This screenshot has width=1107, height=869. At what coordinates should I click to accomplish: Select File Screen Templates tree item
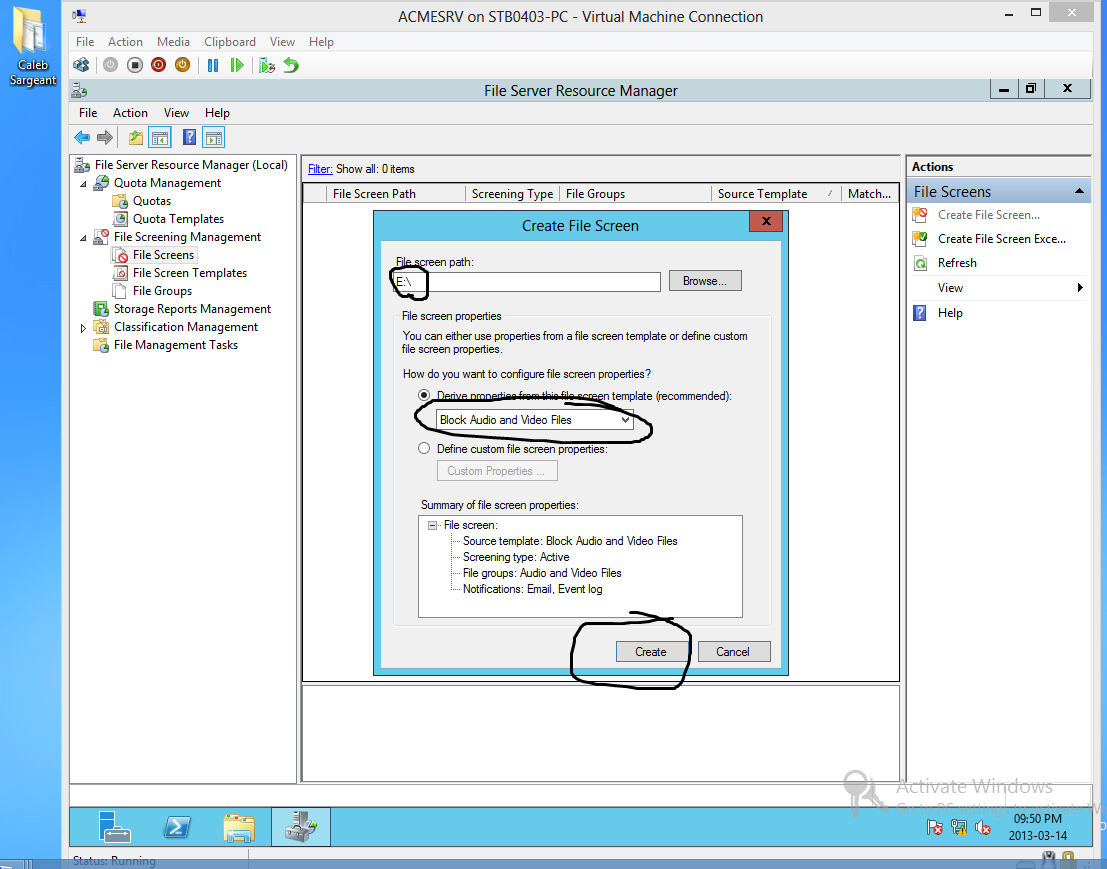[189, 273]
